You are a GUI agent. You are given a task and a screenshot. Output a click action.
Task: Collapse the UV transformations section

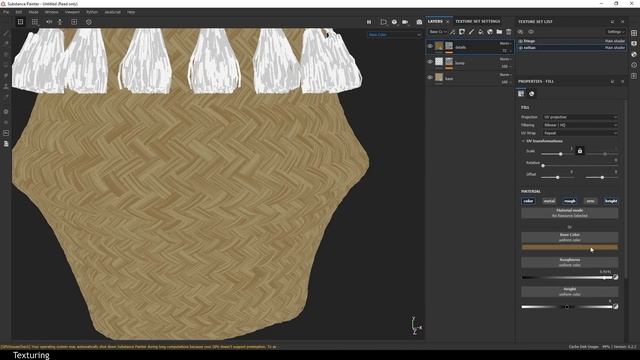pyautogui.click(x=523, y=141)
